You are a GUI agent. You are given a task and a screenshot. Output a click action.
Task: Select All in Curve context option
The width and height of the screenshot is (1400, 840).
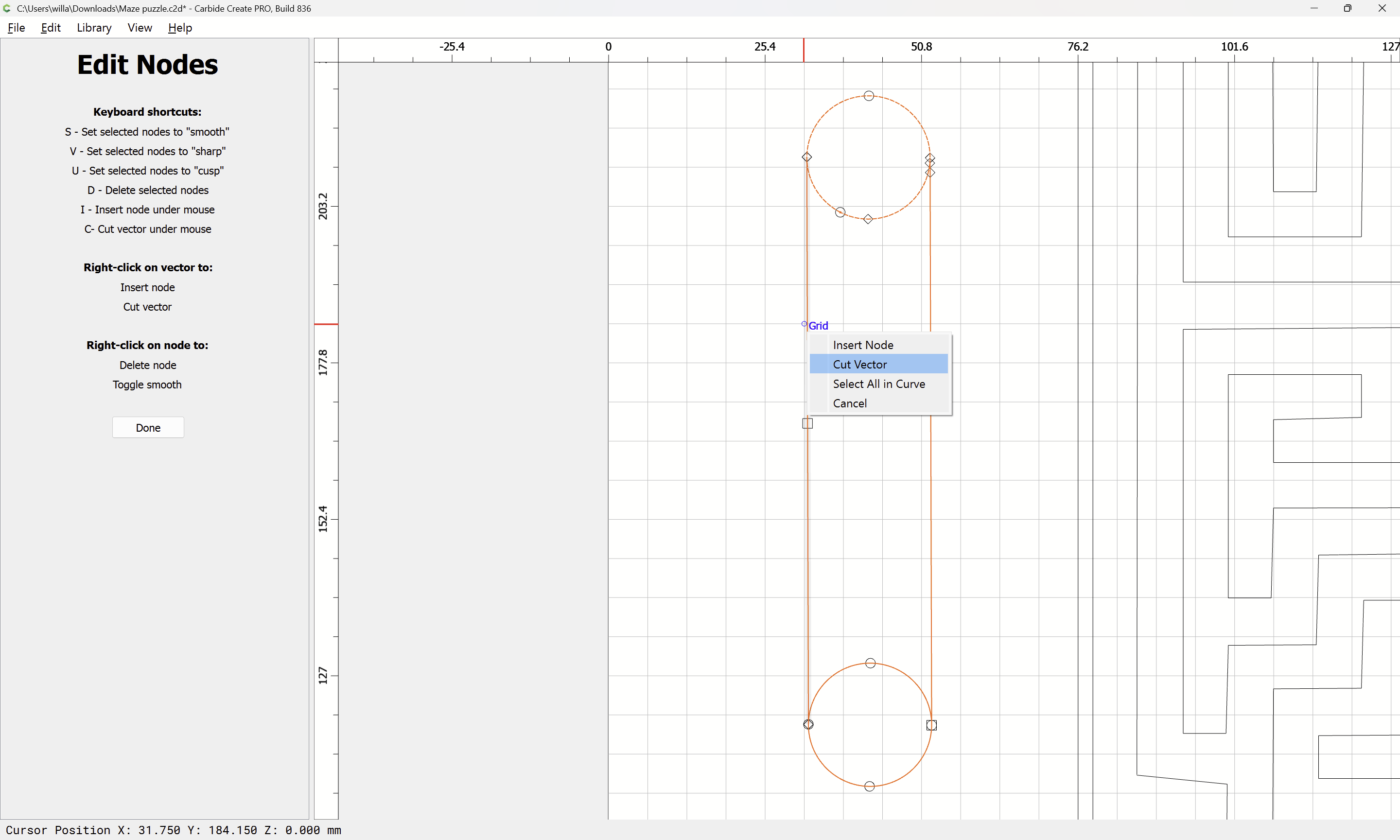[x=878, y=384]
